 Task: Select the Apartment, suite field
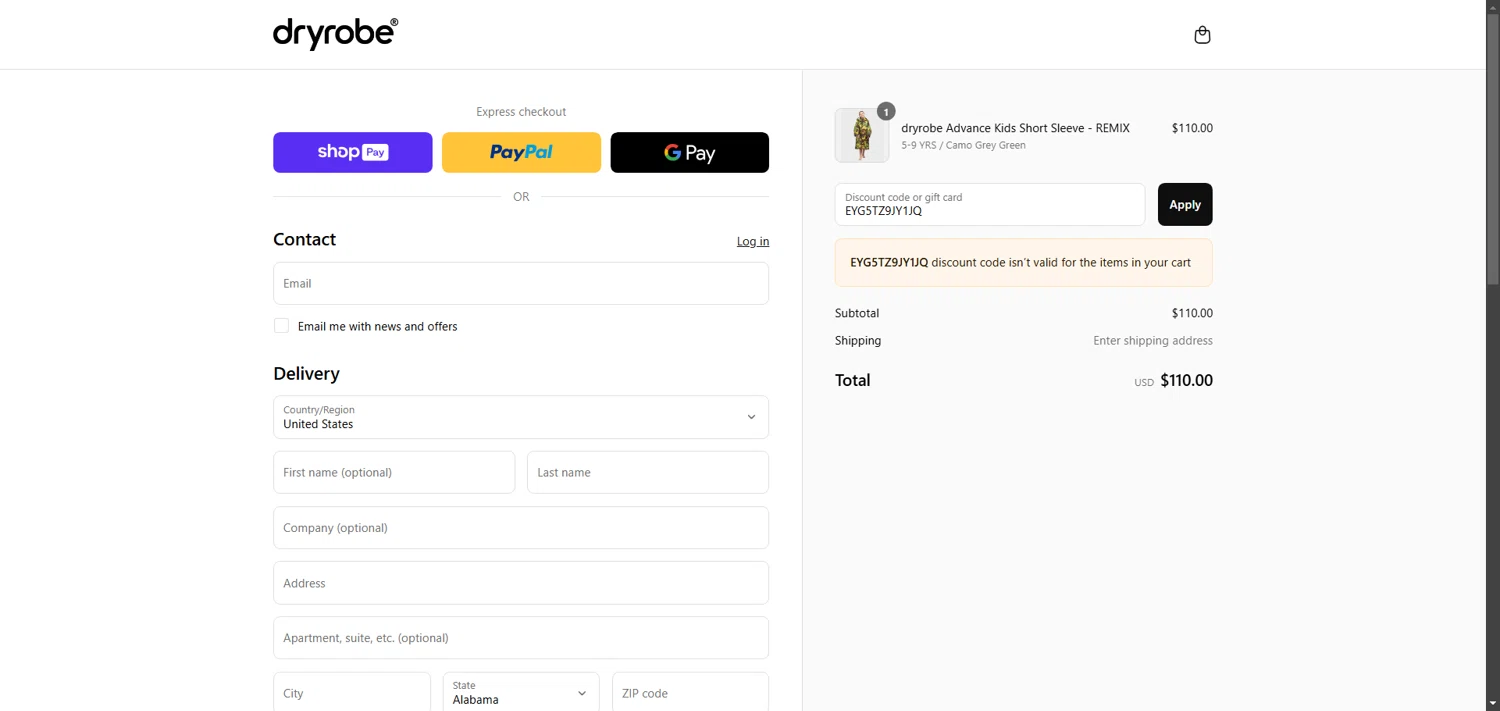tap(521, 638)
